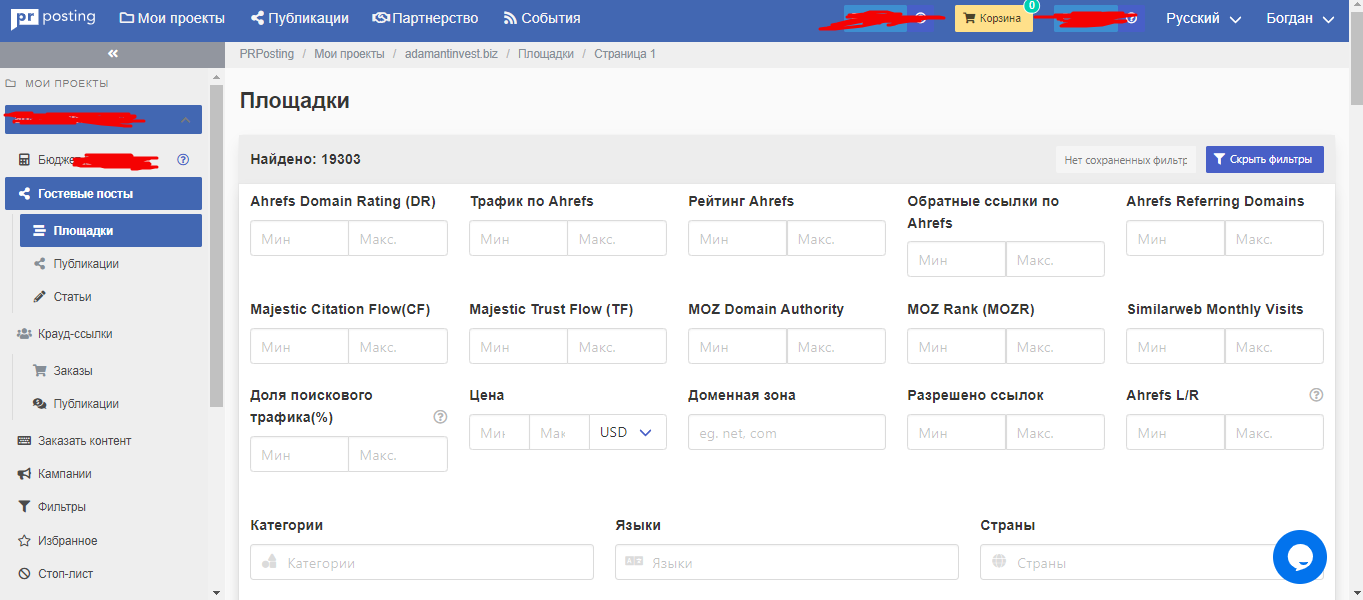Viewport: 1363px width, 600px height.
Task: Open the Богдан user account menu
Action: pos(1300,18)
